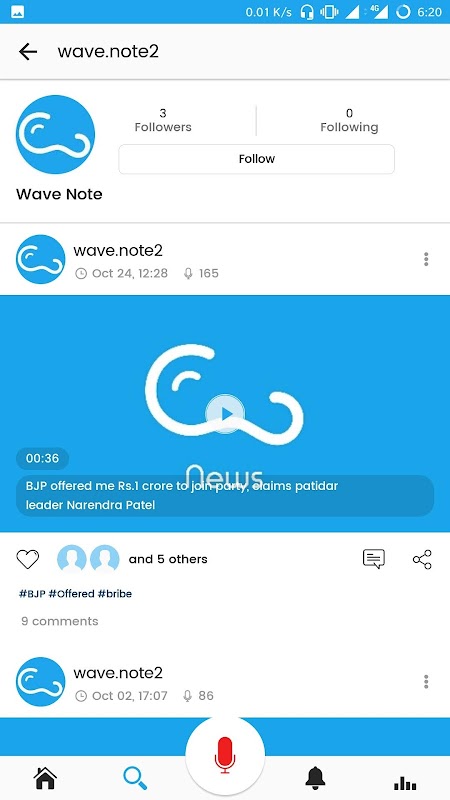450x800 pixels.
Task: Open the bar chart trending tab
Action: 405,783
